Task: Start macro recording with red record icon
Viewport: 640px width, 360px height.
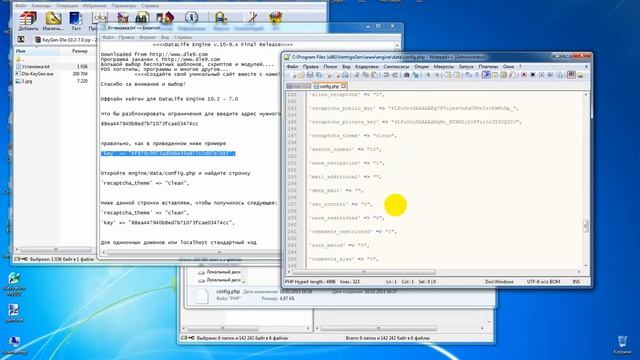Action: pos(524,75)
